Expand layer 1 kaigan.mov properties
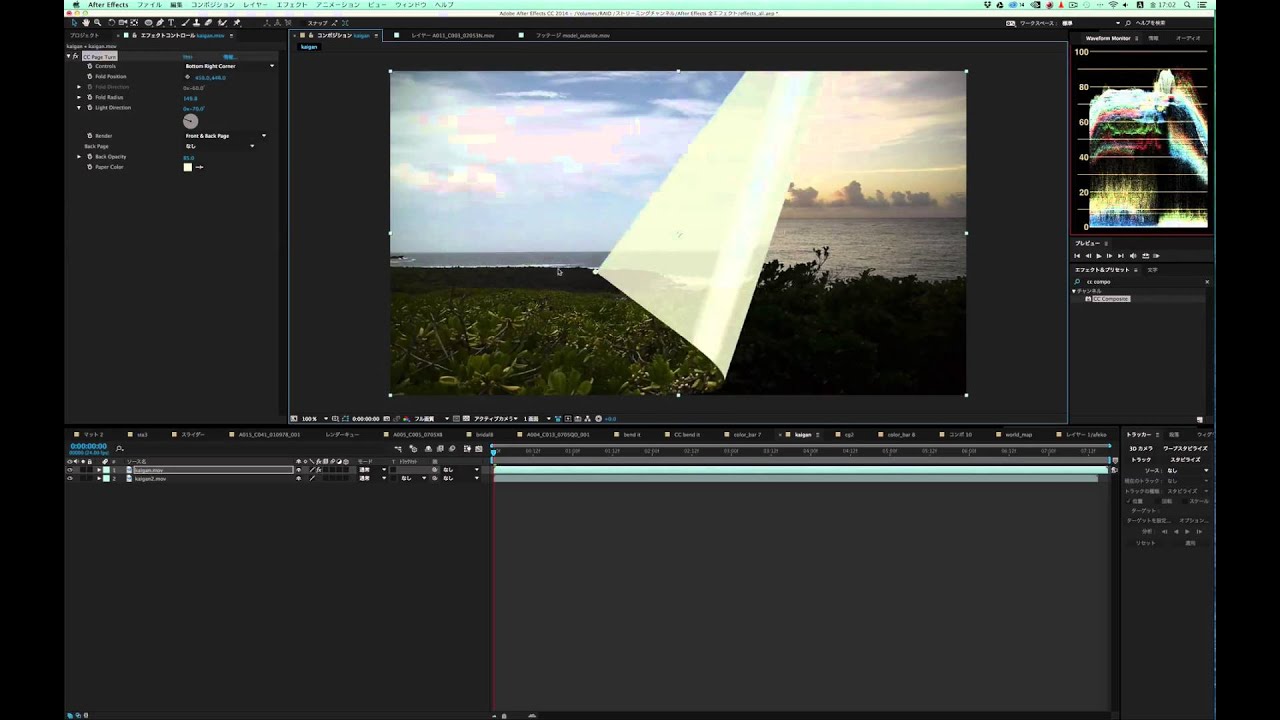Image resolution: width=1280 pixels, height=720 pixels. pos(98,469)
